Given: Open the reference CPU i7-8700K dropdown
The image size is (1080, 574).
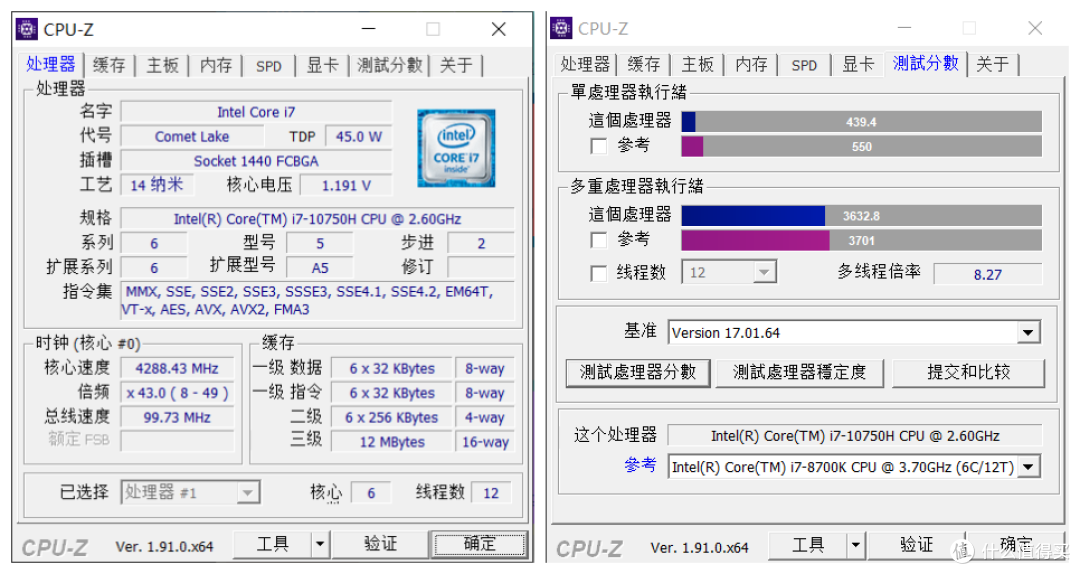Looking at the screenshot, I should coord(1028,467).
